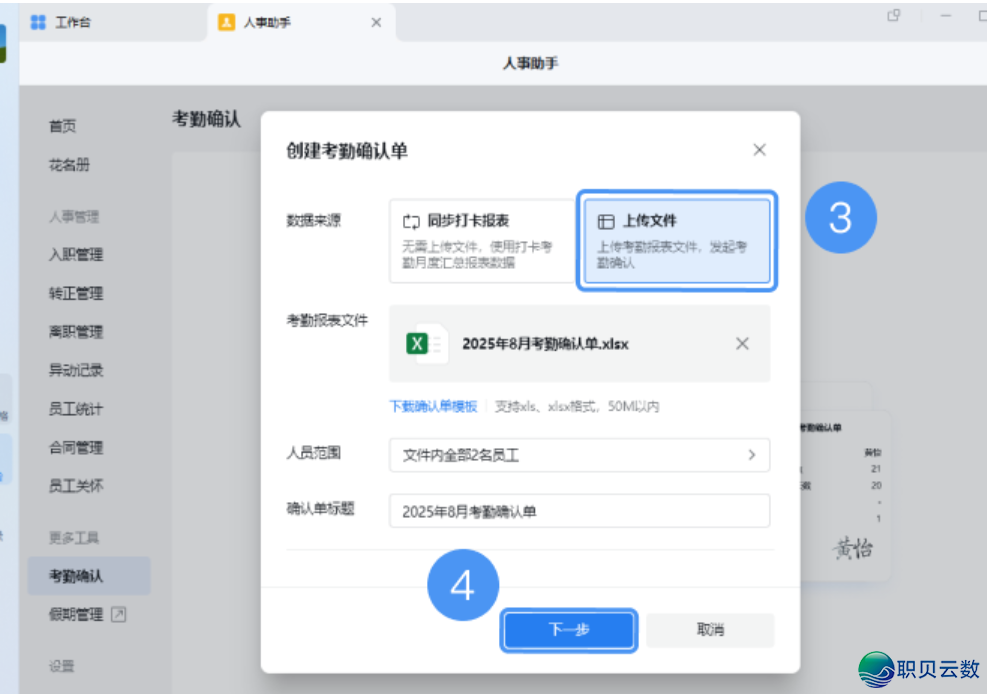Open 假期管理 external link icon

click(x=119, y=615)
